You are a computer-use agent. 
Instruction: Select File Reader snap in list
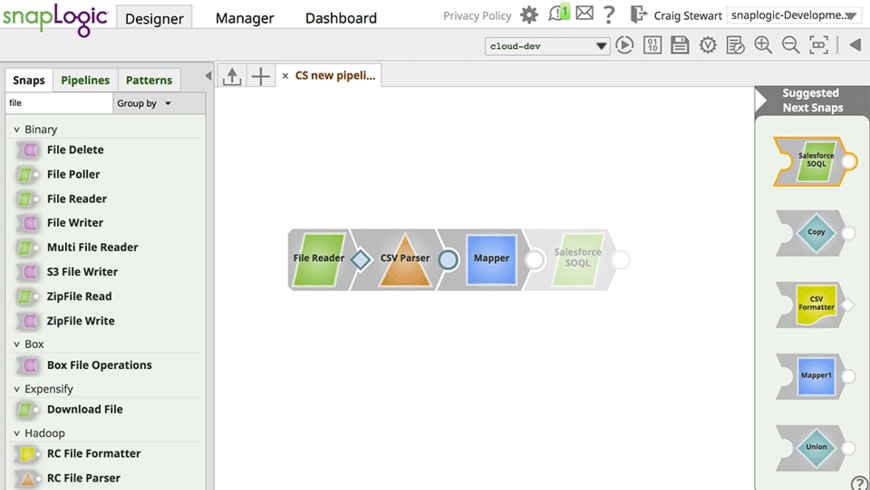tap(77, 199)
